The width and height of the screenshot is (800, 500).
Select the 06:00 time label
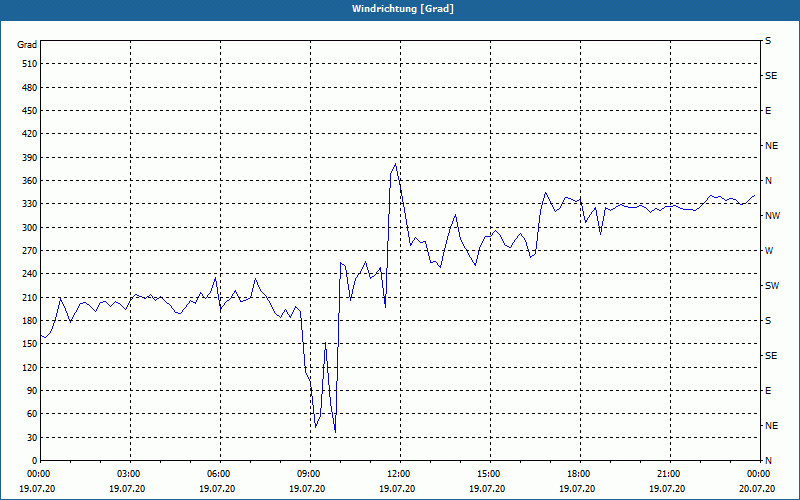(x=220, y=474)
